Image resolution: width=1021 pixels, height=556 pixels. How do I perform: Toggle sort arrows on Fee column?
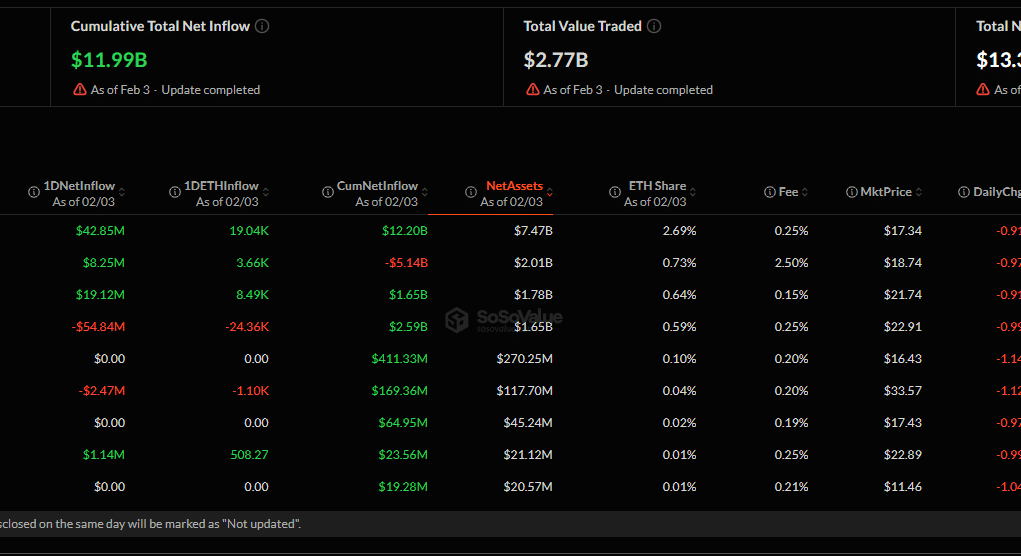coord(805,192)
